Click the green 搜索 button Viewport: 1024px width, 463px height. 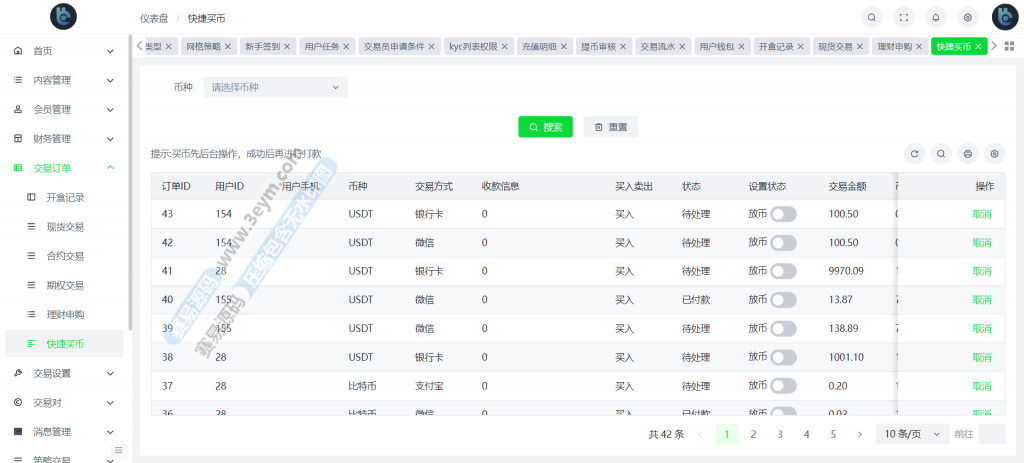[545, 127]
